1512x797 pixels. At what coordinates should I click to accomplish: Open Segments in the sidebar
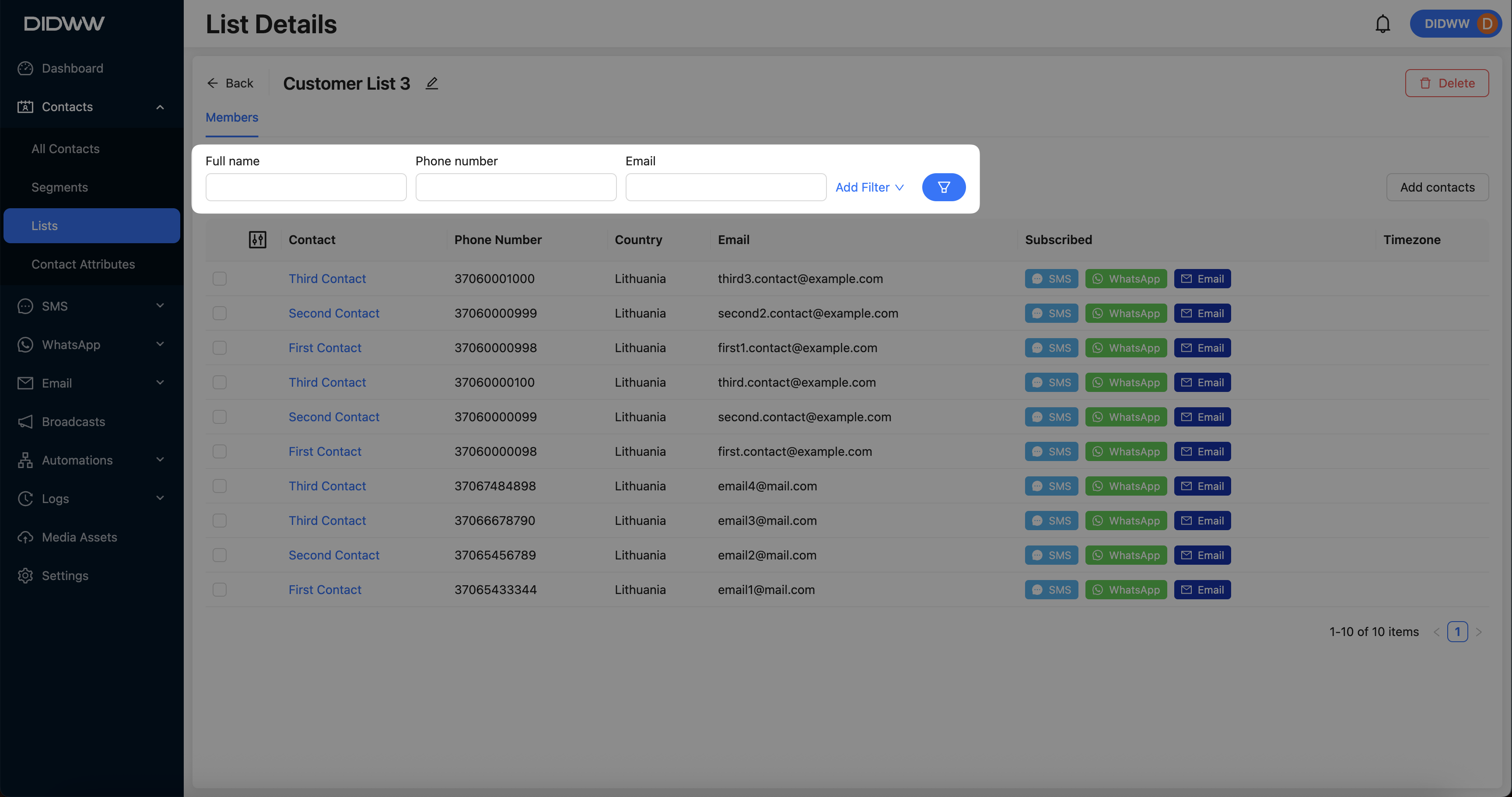(x=59, y=187)
